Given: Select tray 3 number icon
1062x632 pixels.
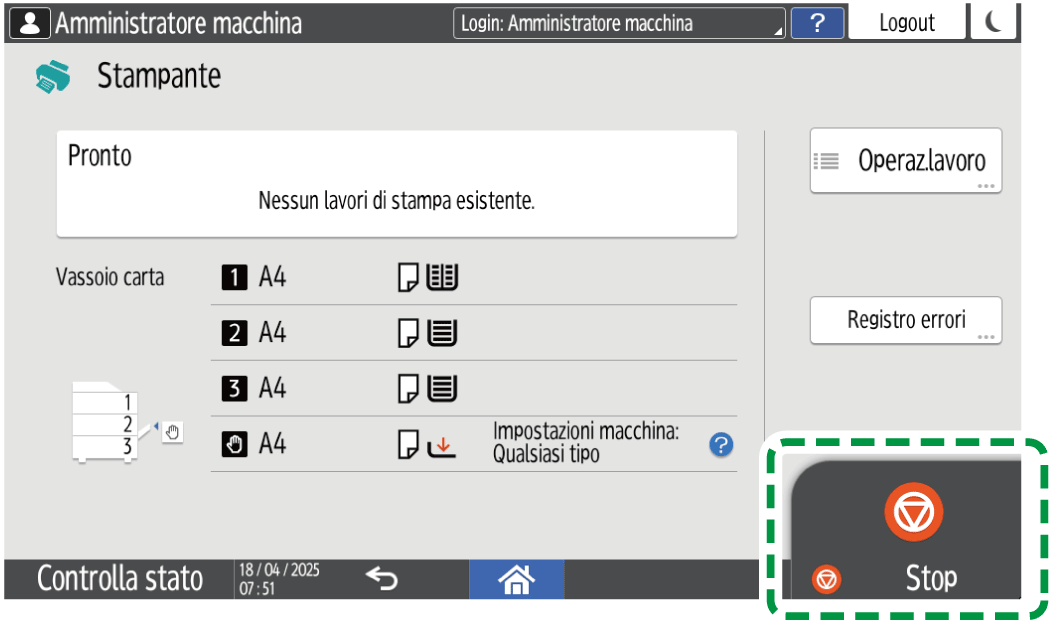Looking at the screenshot, I should click(234, 388).
